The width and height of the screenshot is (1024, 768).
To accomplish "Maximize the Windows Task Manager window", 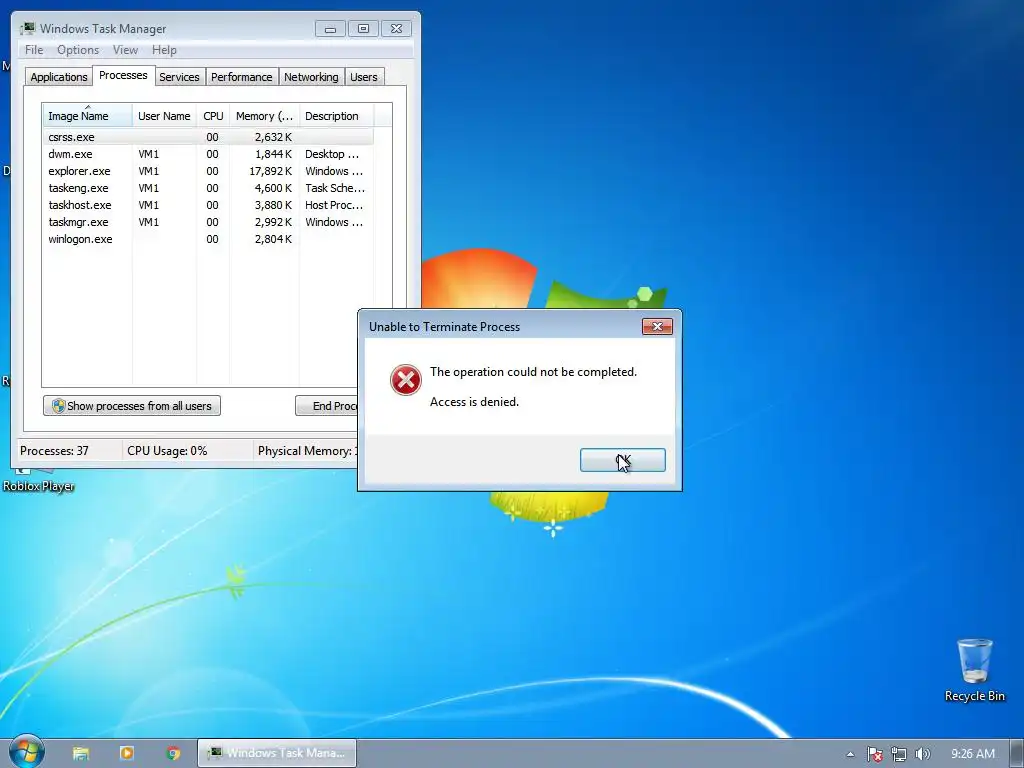I will point(363,29).
